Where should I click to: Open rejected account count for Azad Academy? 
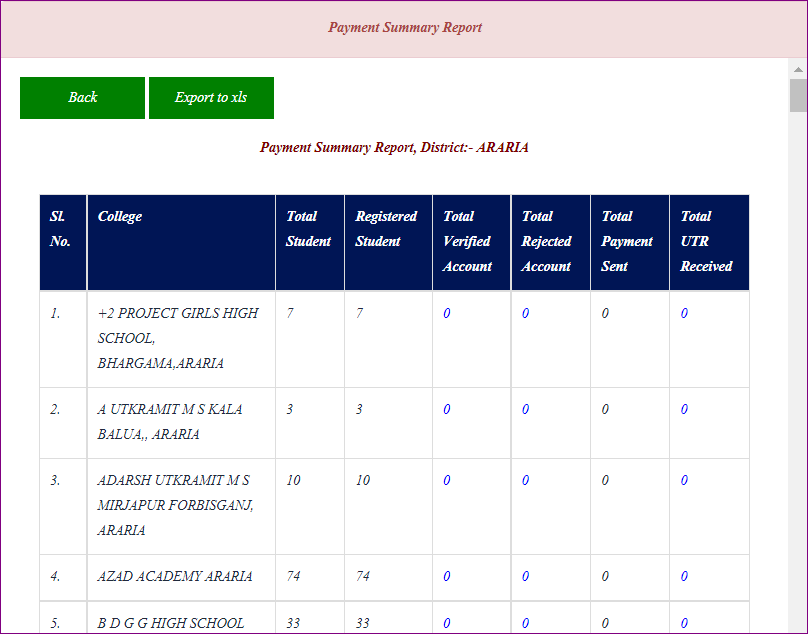[526, 577]
